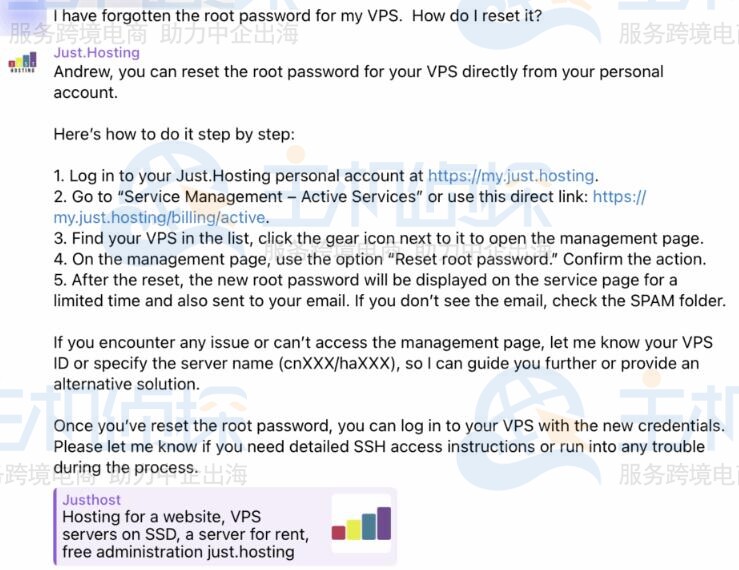The height and width of the screenshot is (570, 739).
Task: Click the "Here's how to do it" line
Action: pyautogui.click(x=174, y=134)
